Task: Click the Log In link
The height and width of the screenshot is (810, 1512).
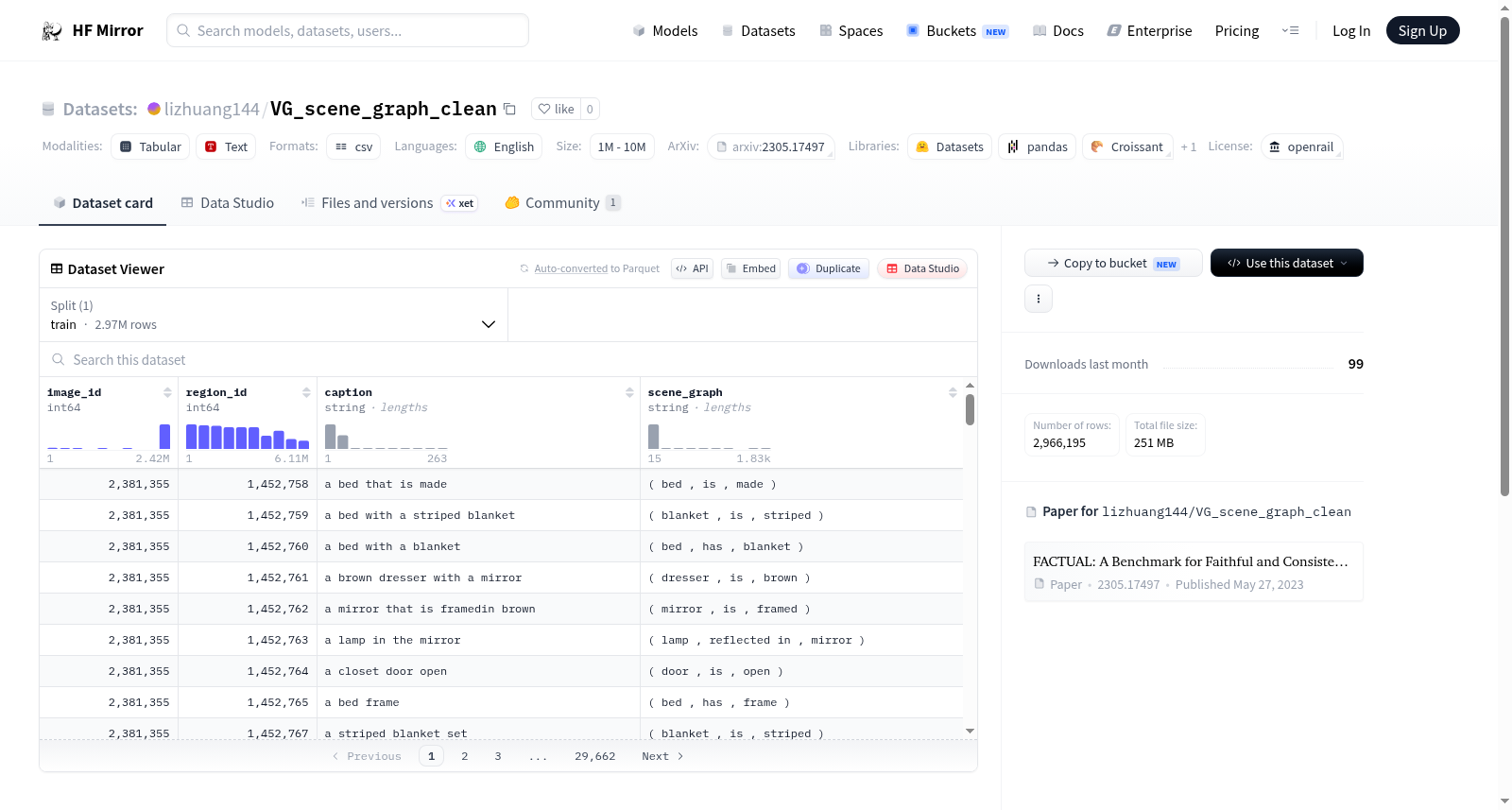Action: (x=1351, y=31)
